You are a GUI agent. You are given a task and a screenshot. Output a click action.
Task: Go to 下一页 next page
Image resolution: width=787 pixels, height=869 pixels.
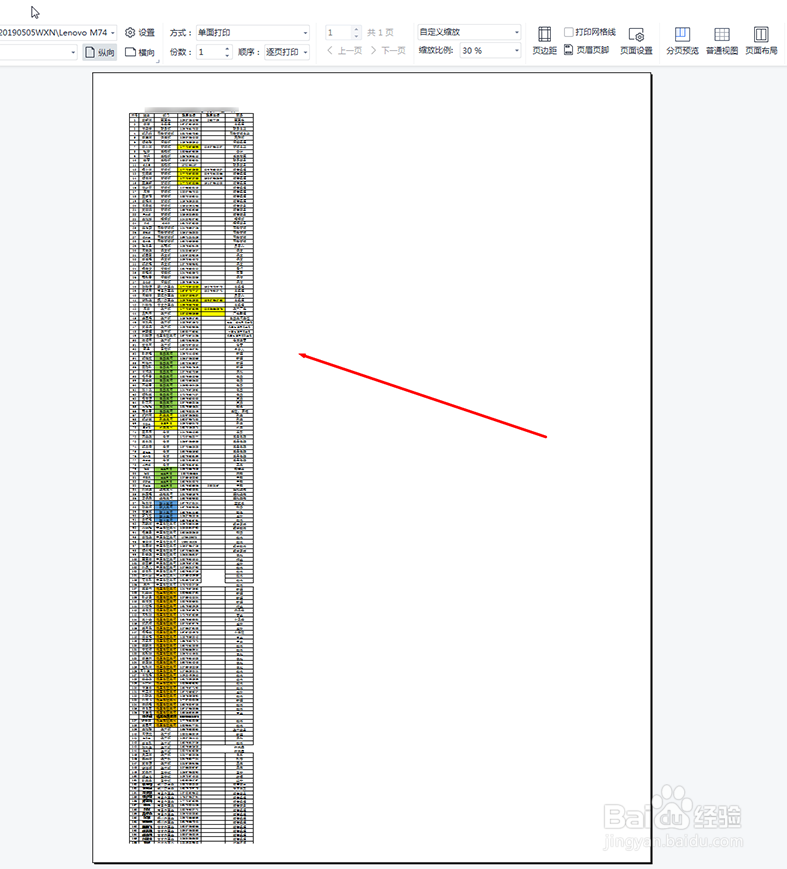coord(388,50)
